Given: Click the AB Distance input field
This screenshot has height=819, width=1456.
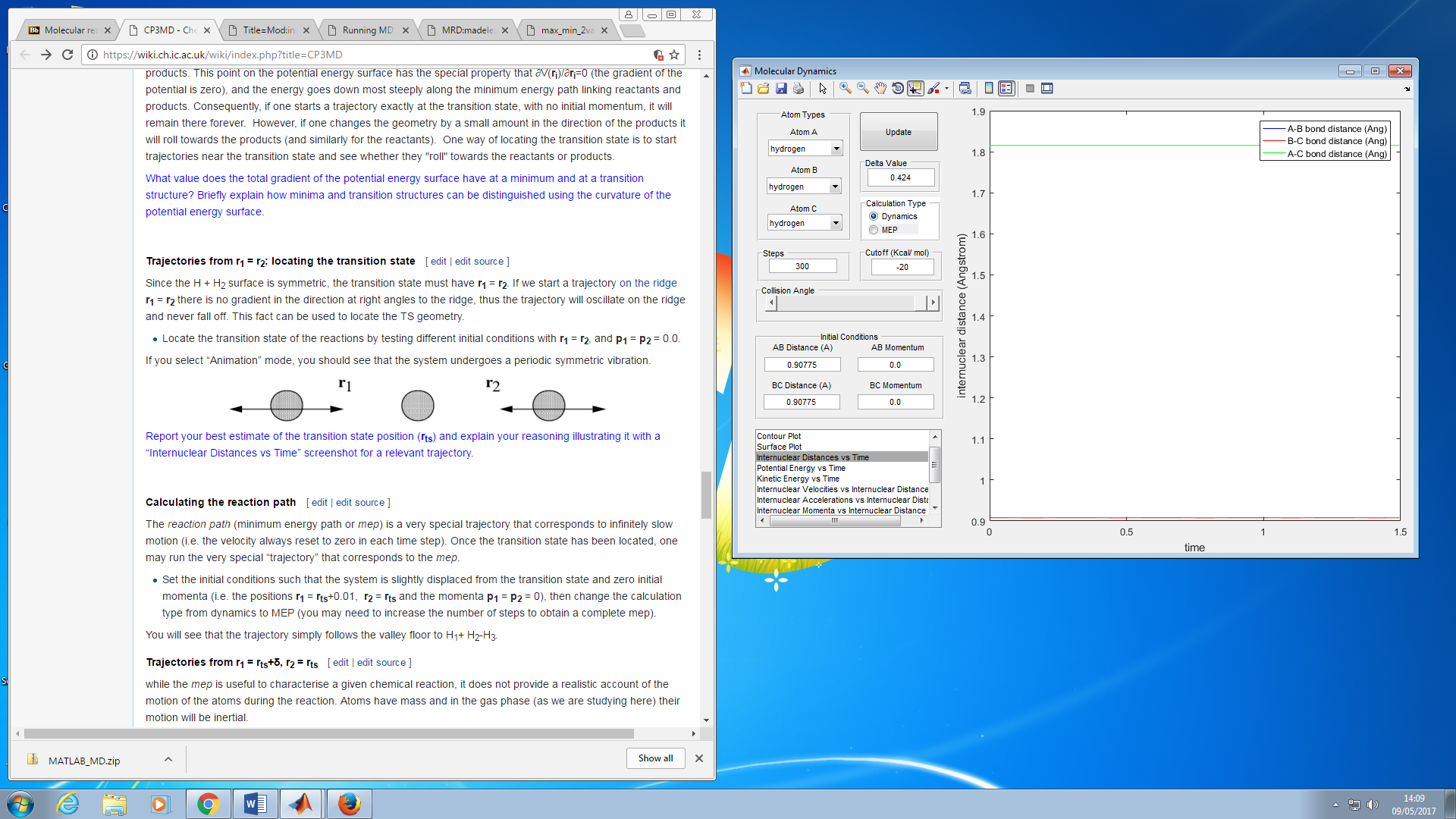Looking at the screenshot, I should point(802,365).
